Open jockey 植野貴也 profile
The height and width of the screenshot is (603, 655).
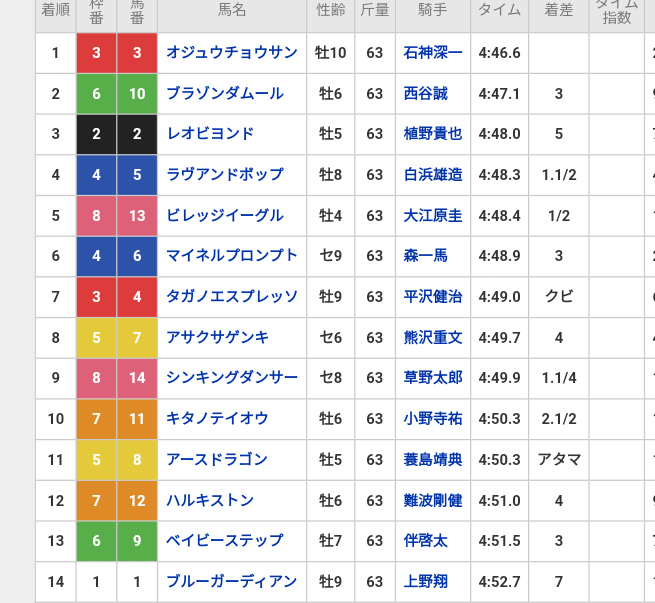433,134
